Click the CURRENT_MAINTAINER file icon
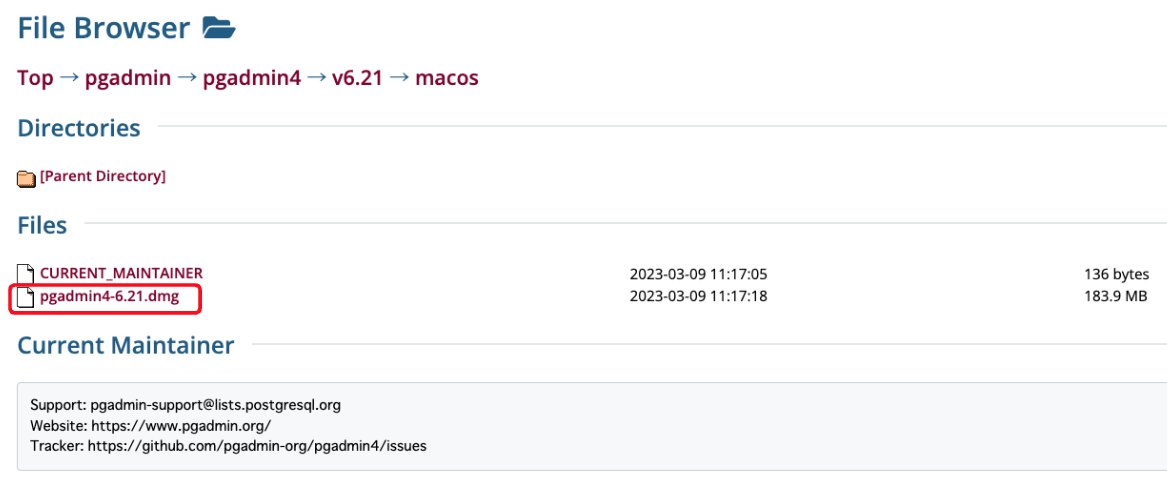This screenshot has width=1167, height=487. tap(26, 273)
